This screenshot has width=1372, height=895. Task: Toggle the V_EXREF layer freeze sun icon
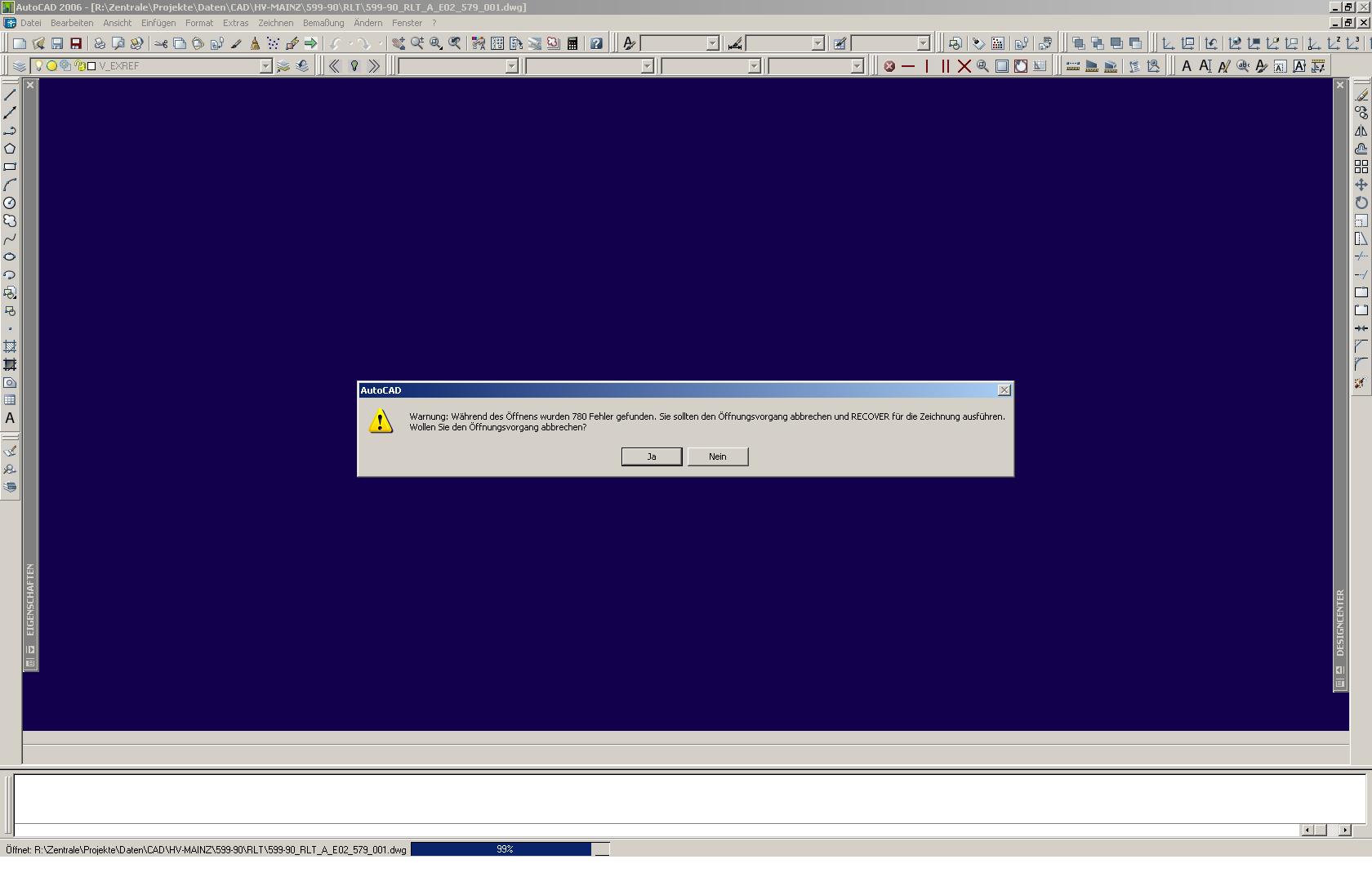coord(51,66)
